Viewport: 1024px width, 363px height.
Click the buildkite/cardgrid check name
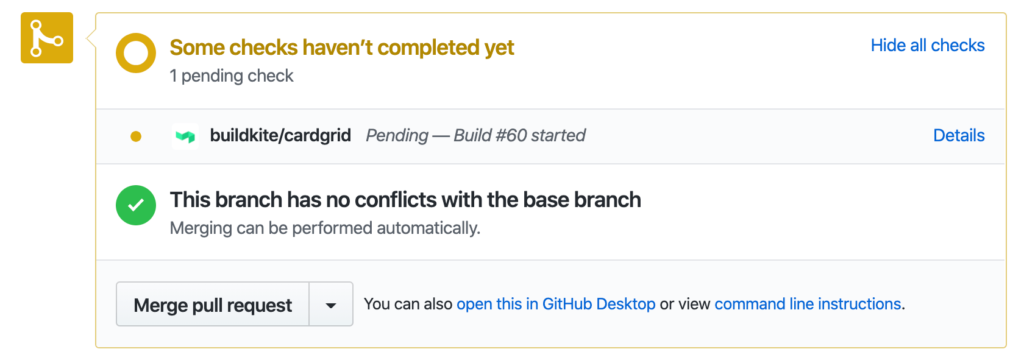[x=280, y=136]
